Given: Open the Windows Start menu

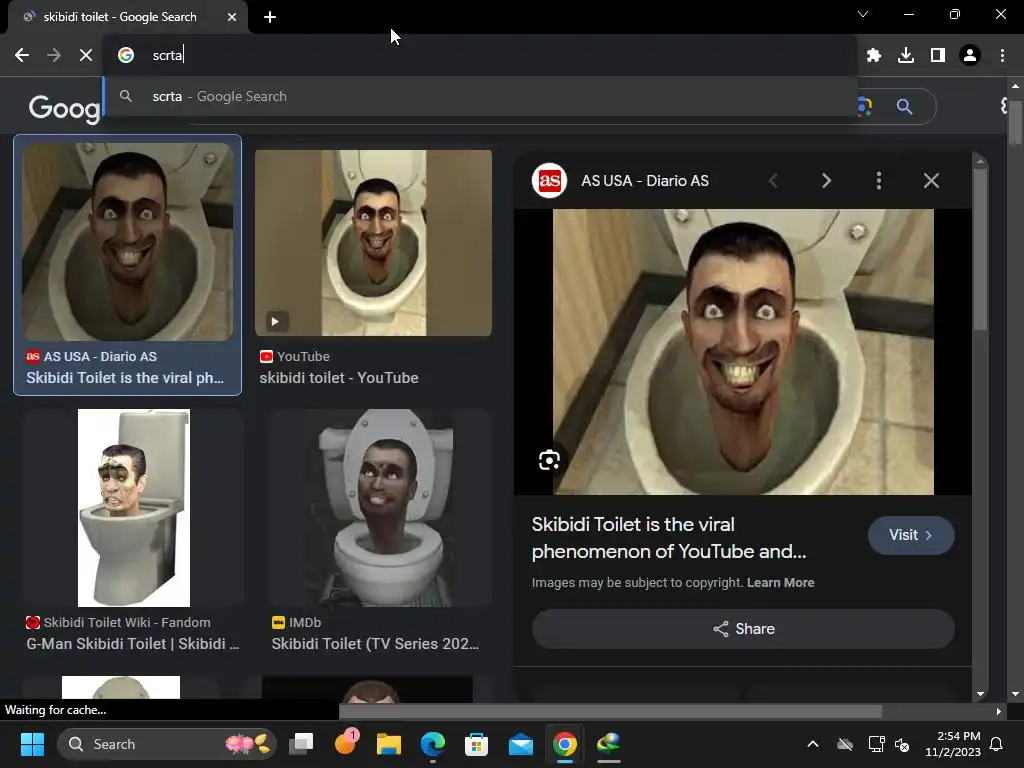Looking at the screenshot, I should click(x=32, y=744).
